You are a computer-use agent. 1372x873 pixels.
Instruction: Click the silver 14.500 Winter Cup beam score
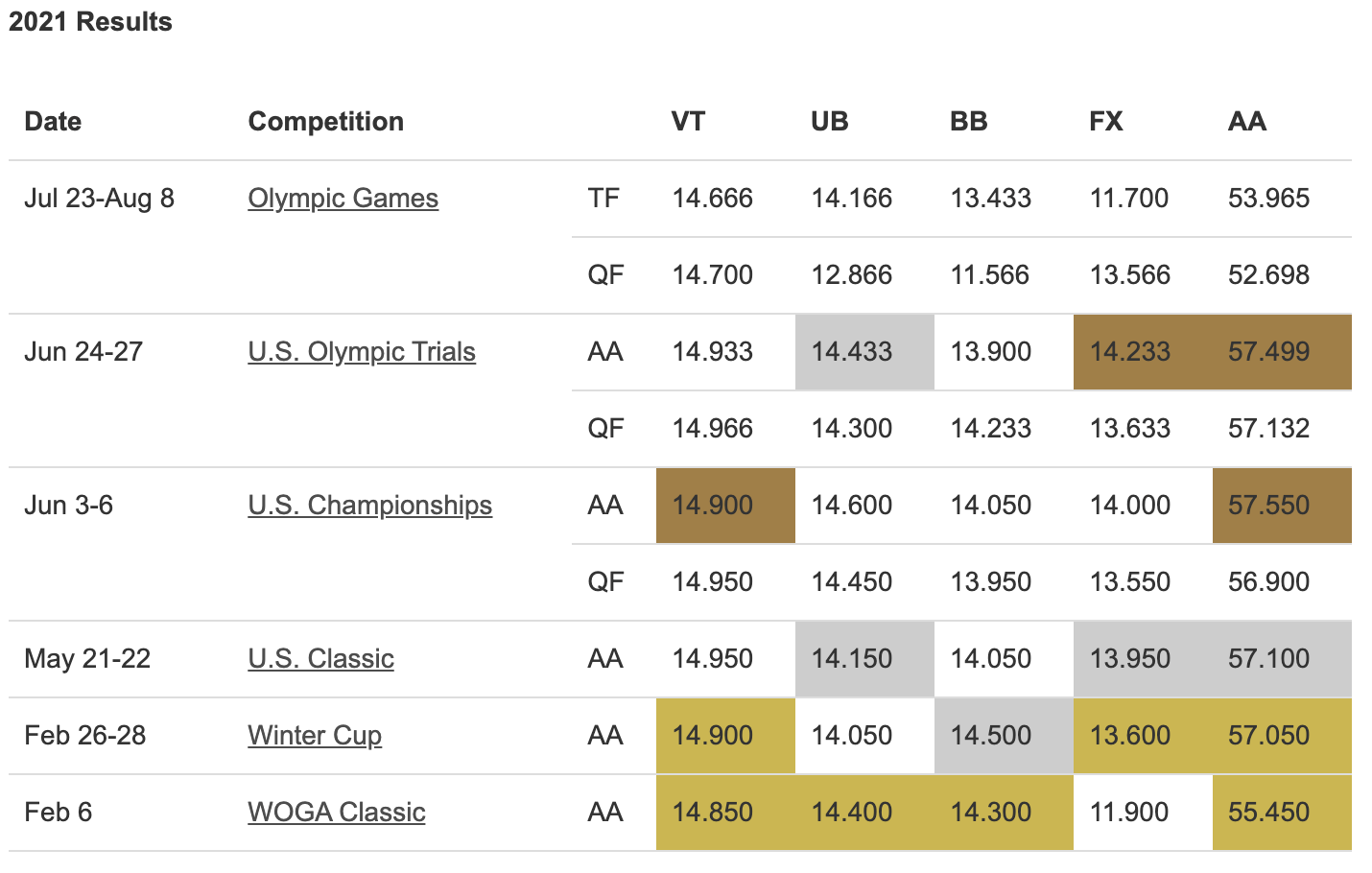click(x=990, y=736)
